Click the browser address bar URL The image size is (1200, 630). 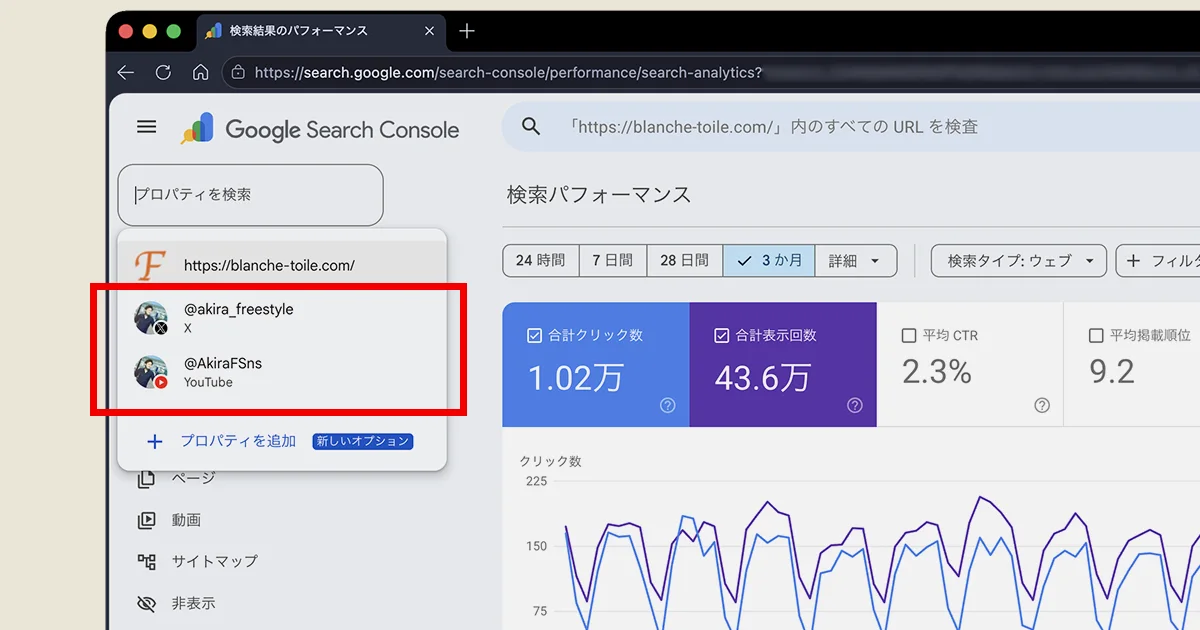click(x=508, y=72)
